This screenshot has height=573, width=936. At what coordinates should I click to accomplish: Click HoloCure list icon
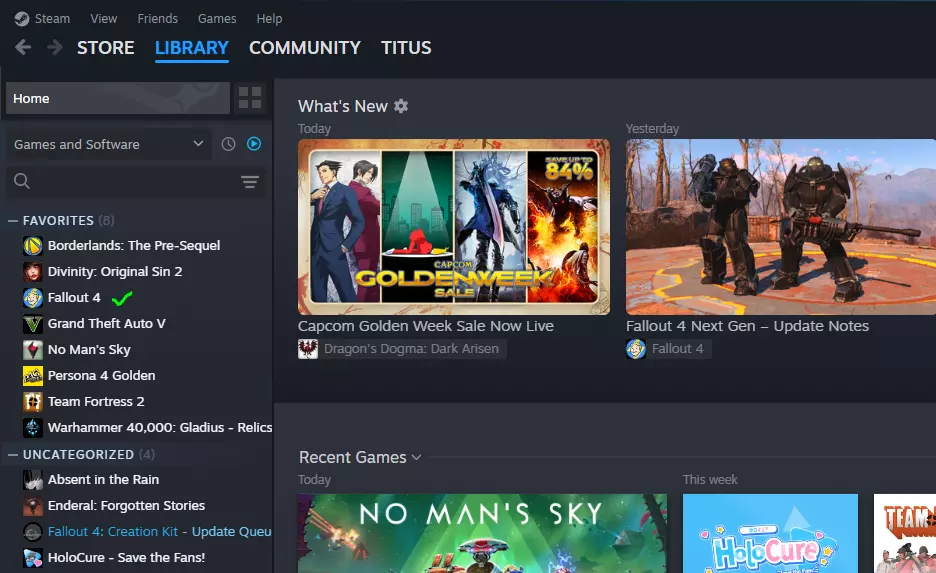(x=33, y=557)
